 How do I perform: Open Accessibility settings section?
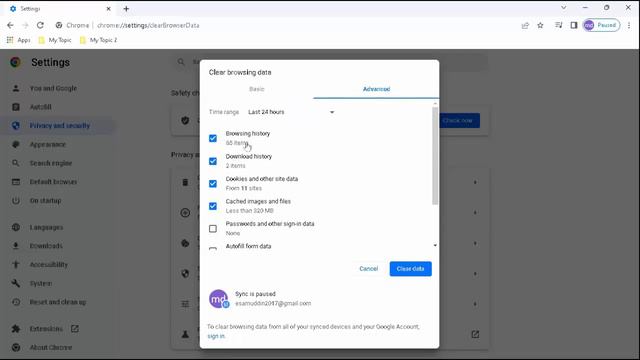pyautogui.click(x=49, y=265)
